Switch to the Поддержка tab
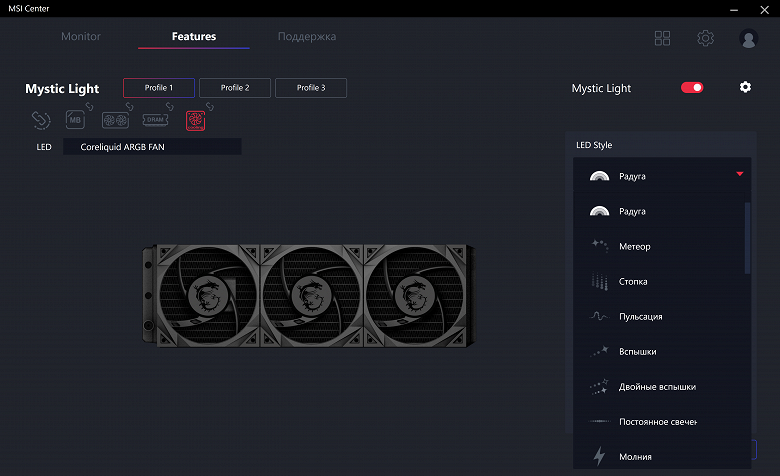This screenshot has height=476, width=780. (307, 36)
